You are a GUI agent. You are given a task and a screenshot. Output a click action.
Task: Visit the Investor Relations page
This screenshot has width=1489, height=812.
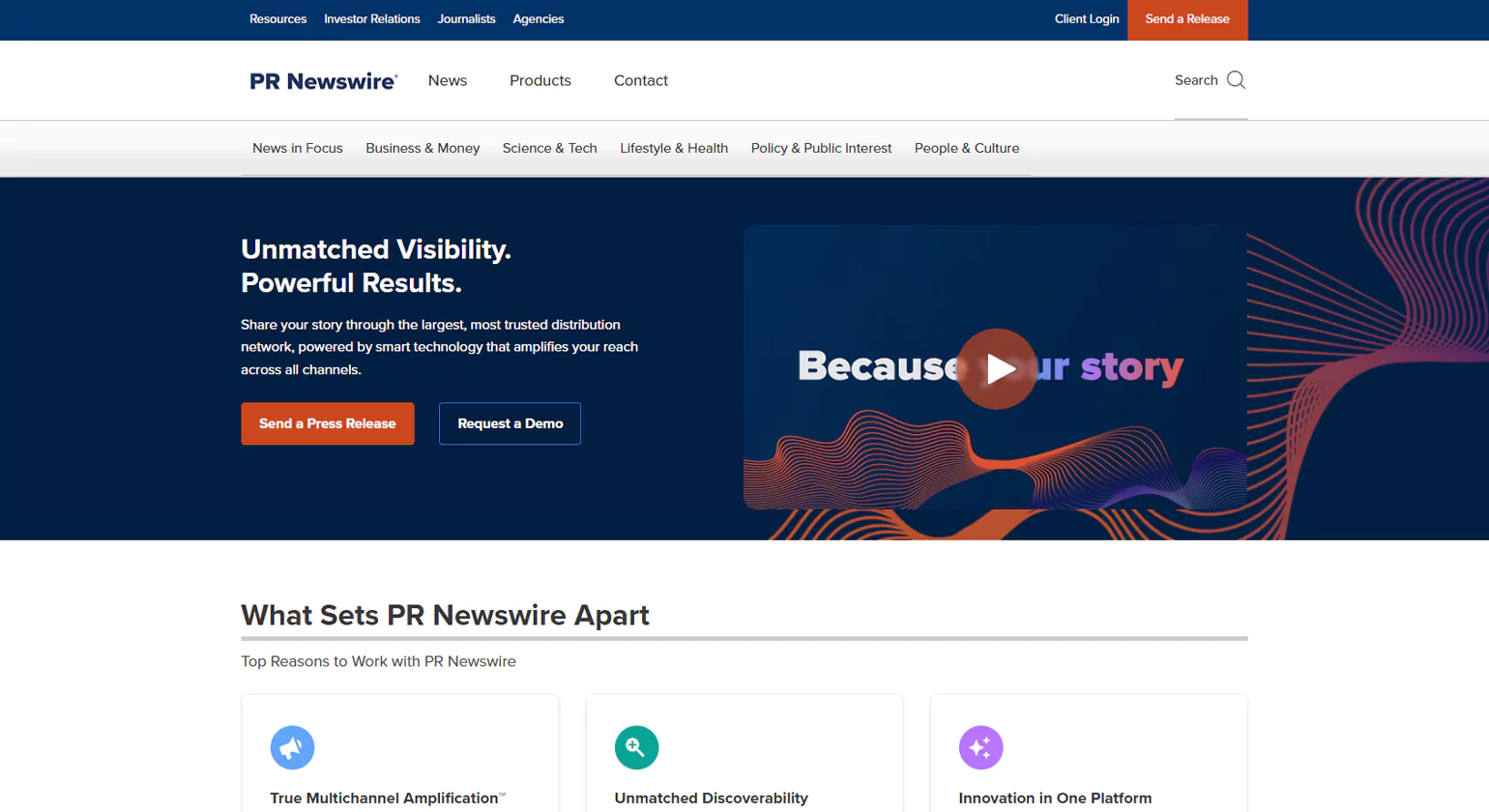tap(371, 18)
